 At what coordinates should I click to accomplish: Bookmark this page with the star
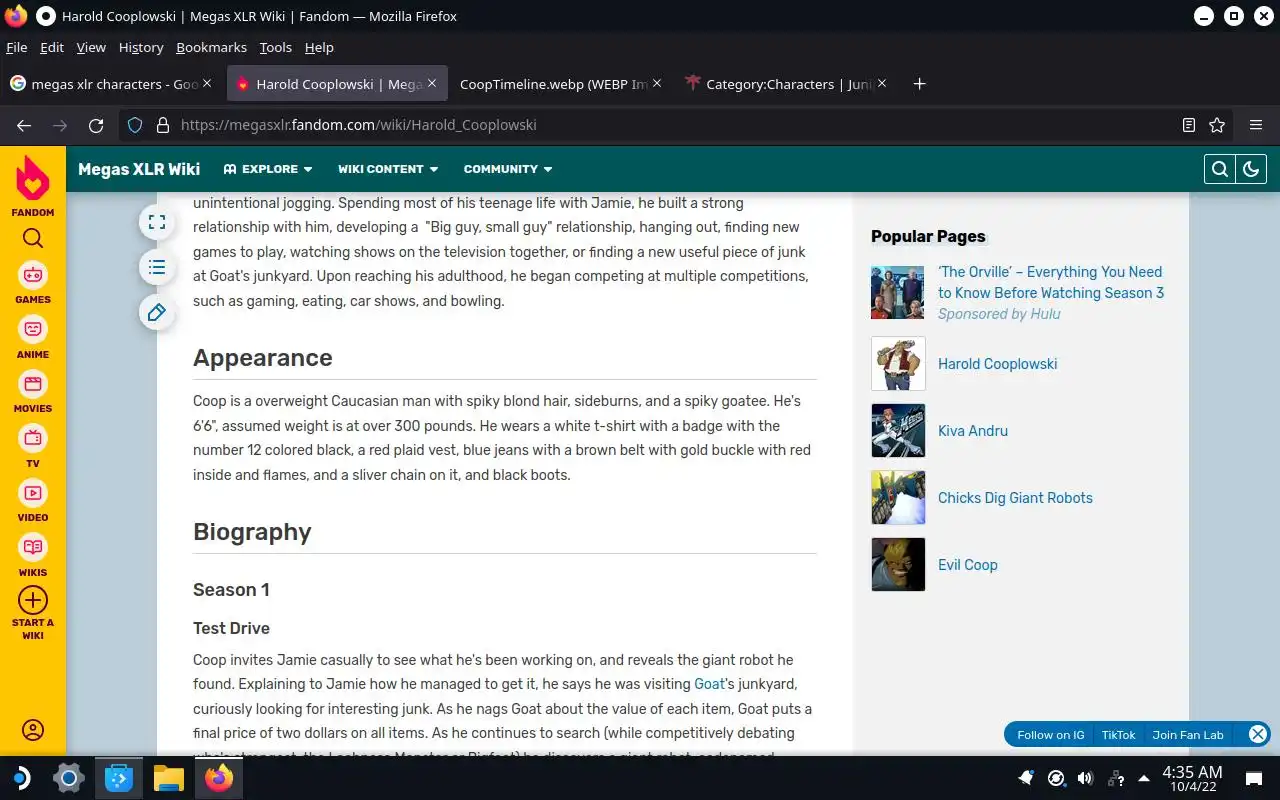pos(1217,125)
